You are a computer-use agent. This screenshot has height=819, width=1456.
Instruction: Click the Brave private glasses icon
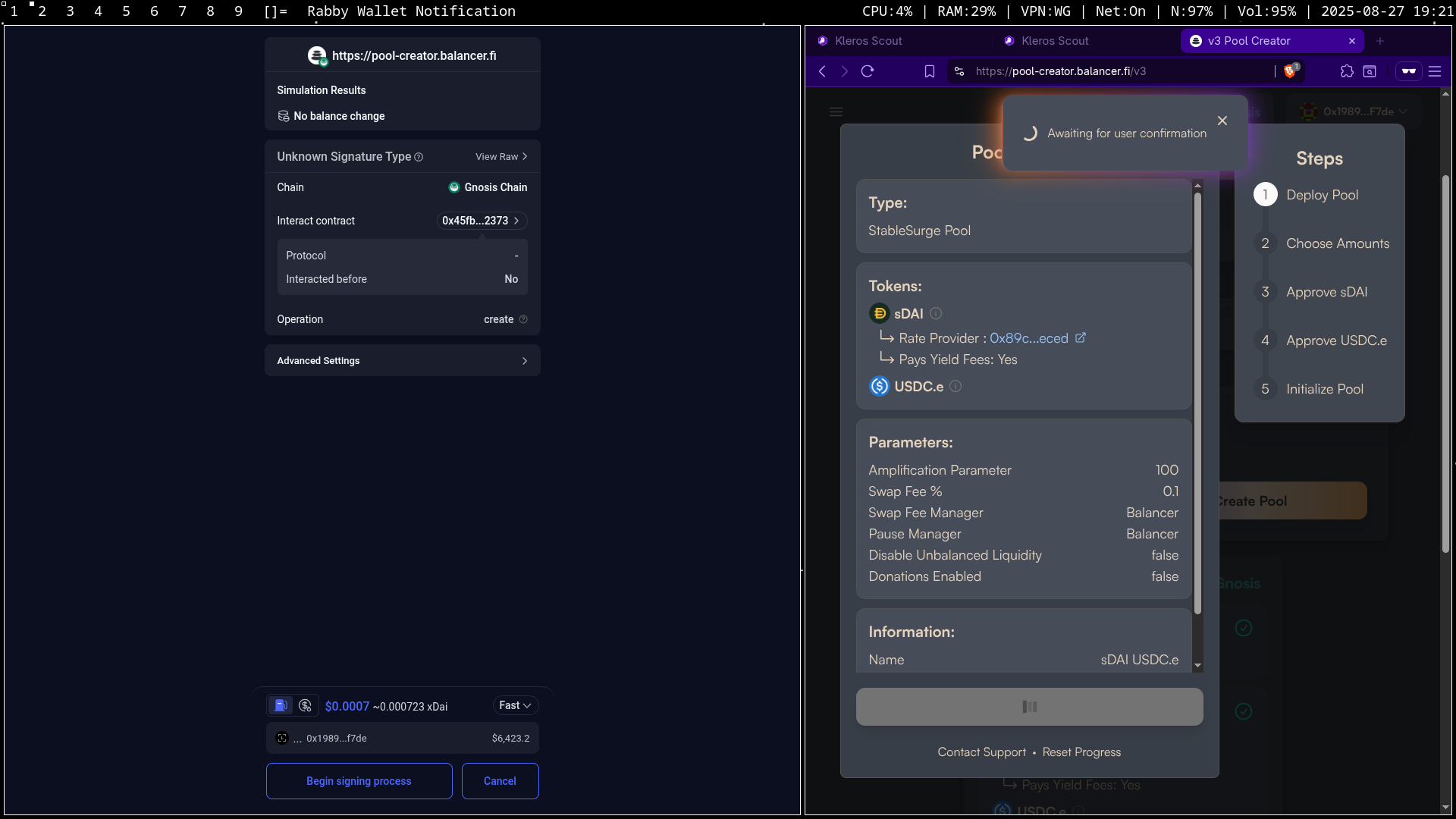1409,71
